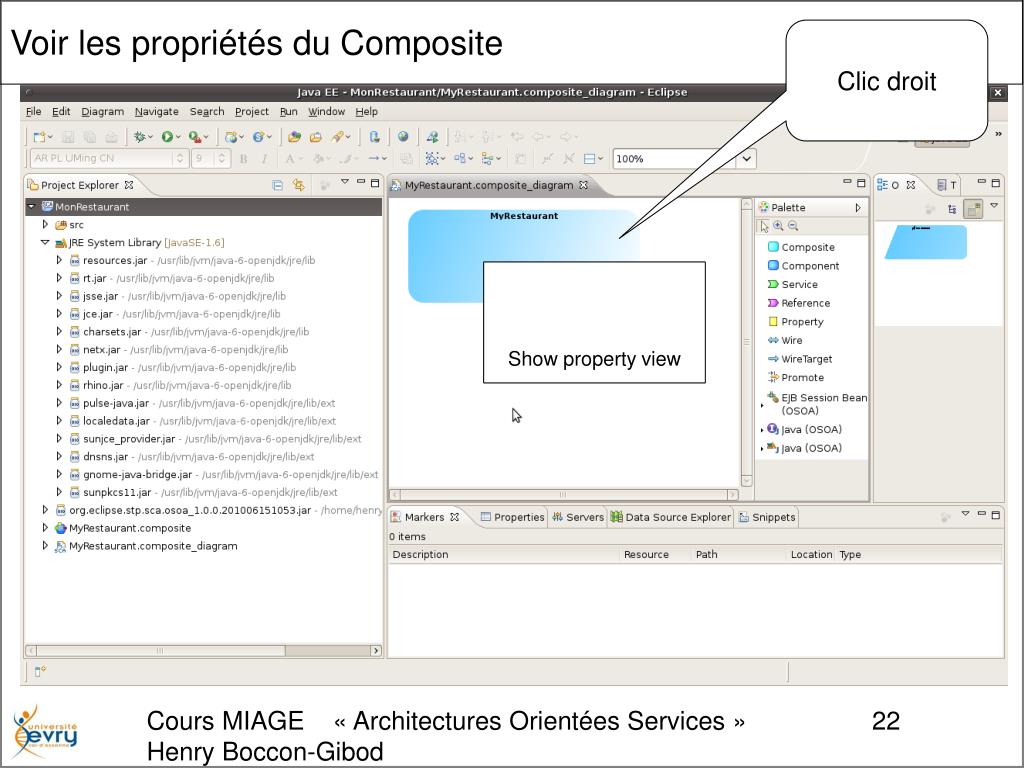
Task: Expand the resources.jar node
Action: tap(59, 260)
